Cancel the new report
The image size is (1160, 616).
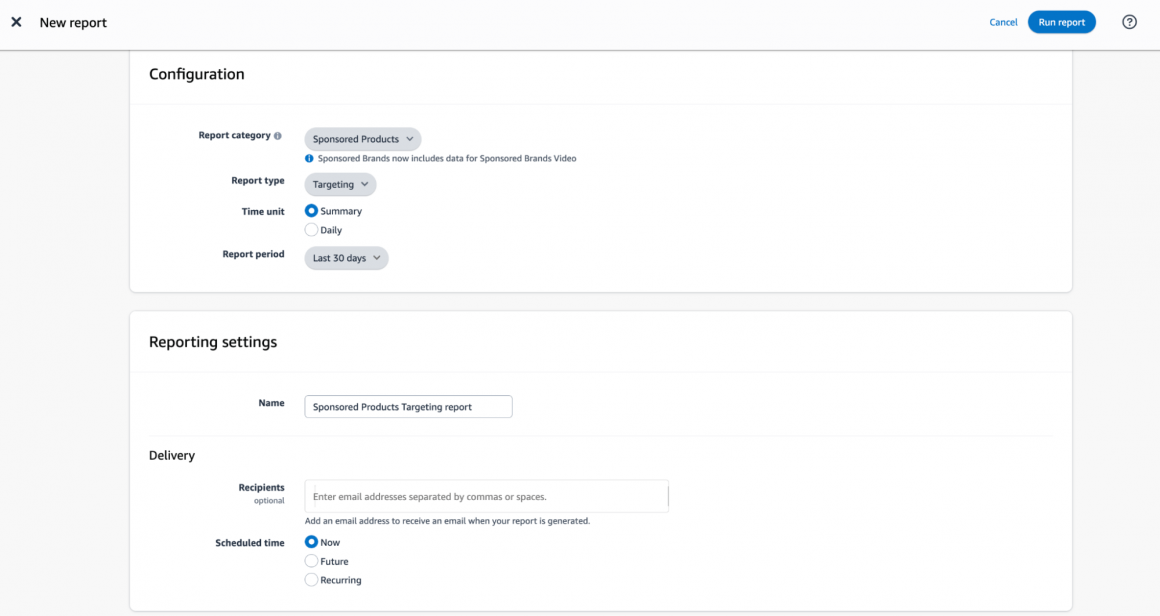[x=1003, y=21]
